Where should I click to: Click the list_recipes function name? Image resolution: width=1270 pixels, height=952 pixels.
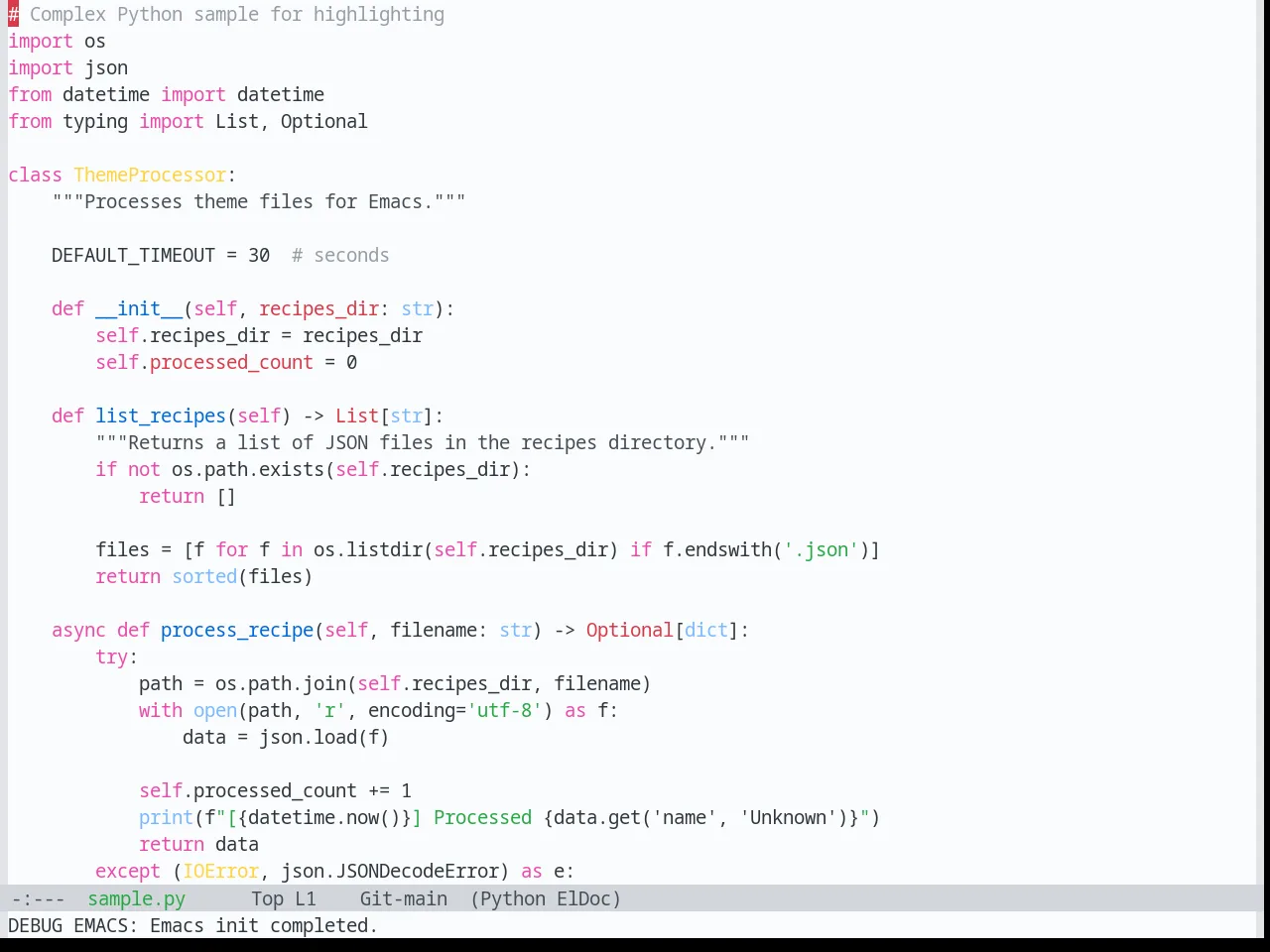[x=161, y=416]
